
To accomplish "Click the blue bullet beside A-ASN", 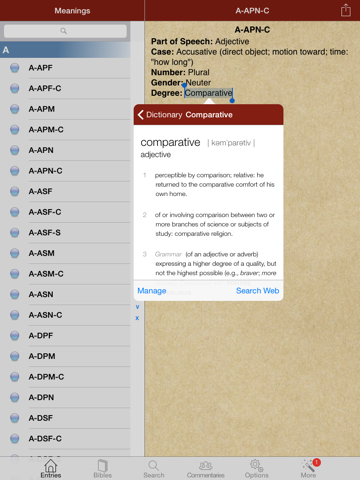I will click(x=15, y=294).
